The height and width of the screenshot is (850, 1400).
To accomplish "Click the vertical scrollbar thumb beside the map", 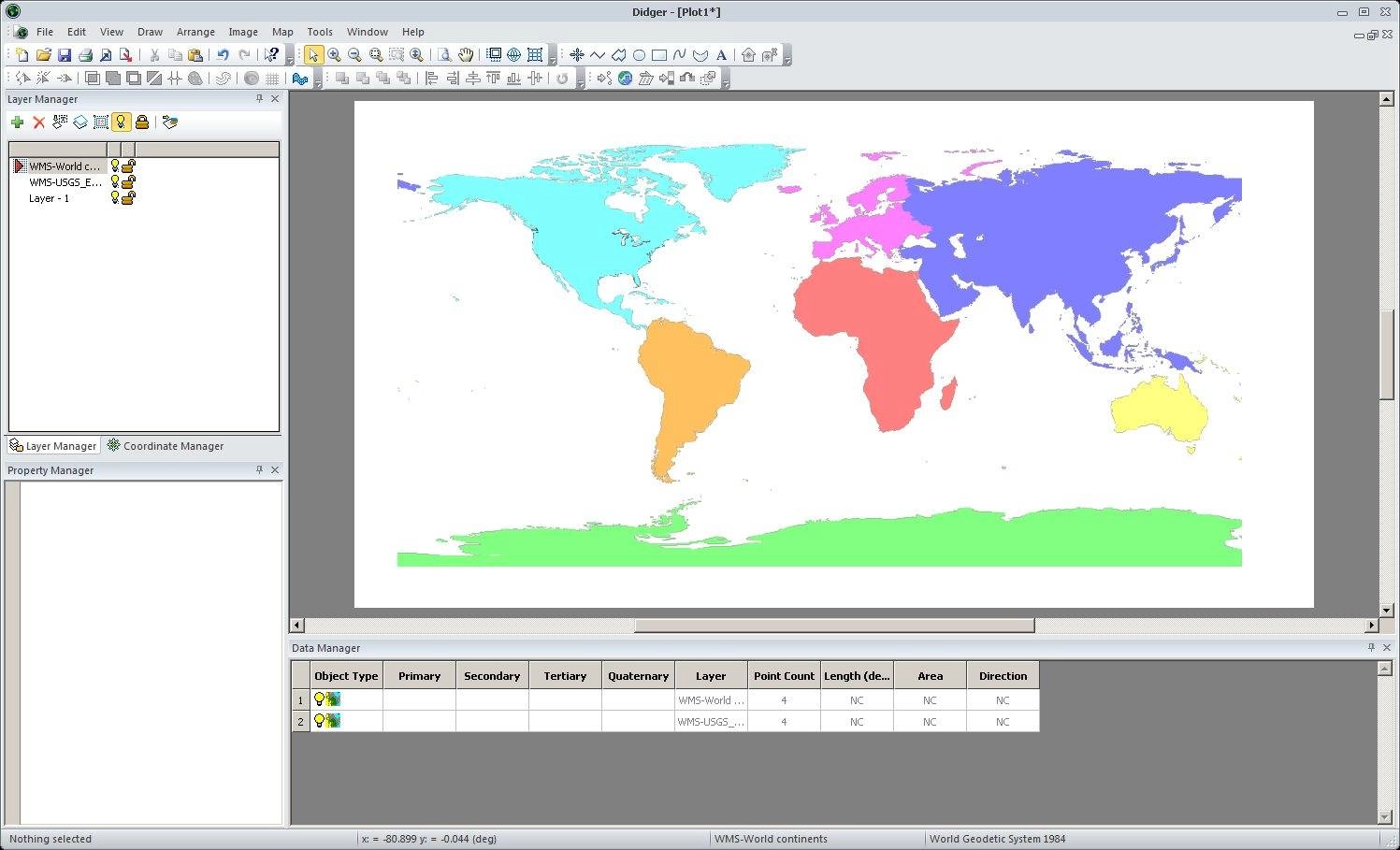I will click(x=1387, y=353).
